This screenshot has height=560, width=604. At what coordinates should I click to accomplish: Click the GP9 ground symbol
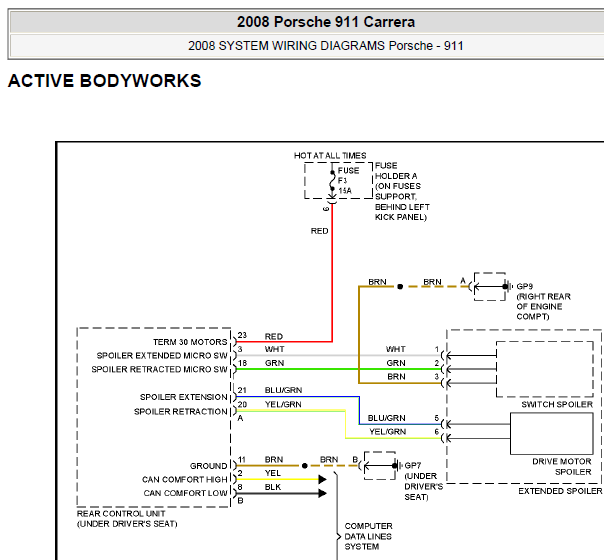point(508,287)
